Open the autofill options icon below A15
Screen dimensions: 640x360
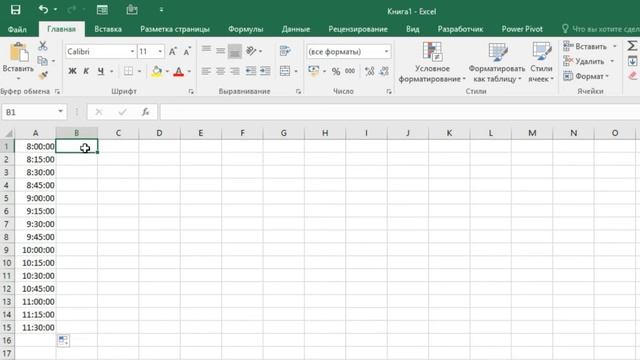click(x=63, y=340)
